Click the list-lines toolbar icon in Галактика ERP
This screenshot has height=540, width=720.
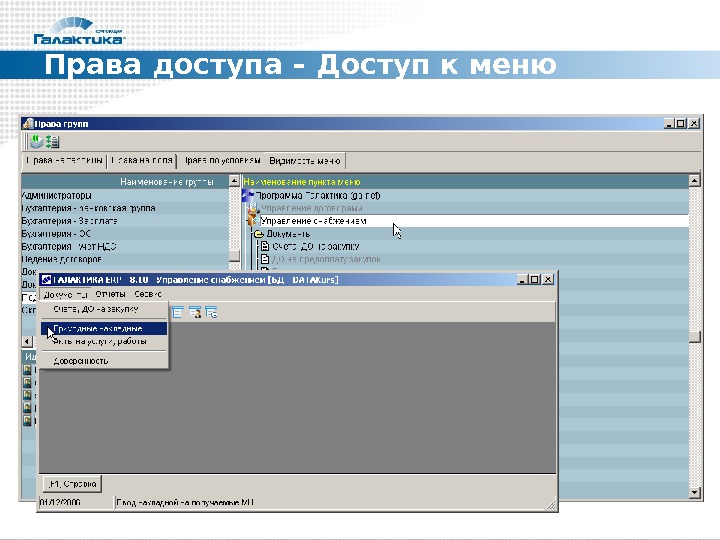tap(178, 312)
